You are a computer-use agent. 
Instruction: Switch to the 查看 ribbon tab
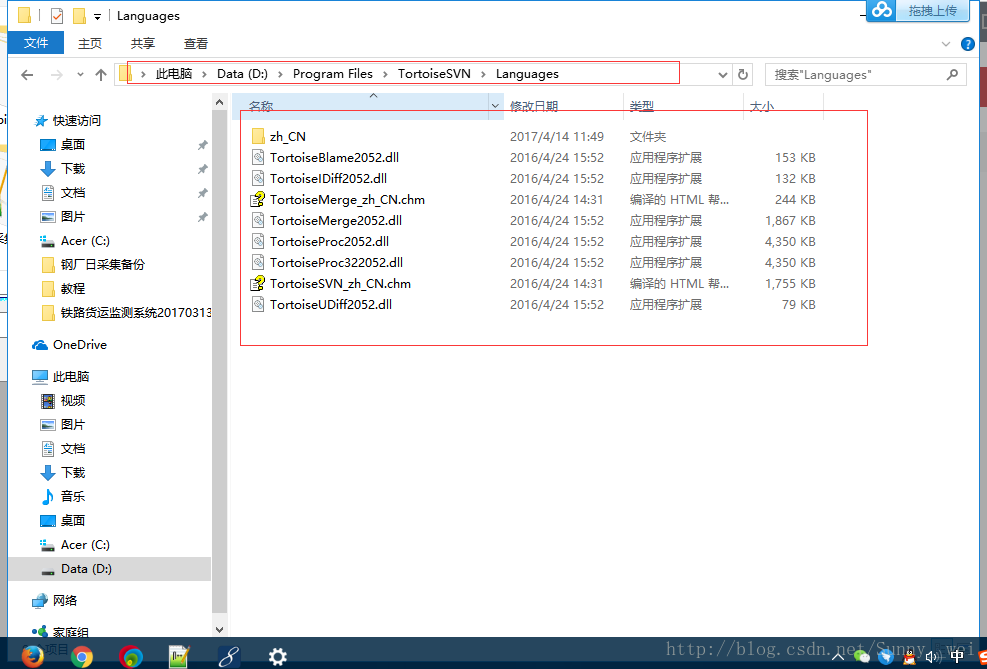pyautogui.click(x=196, y=43)
